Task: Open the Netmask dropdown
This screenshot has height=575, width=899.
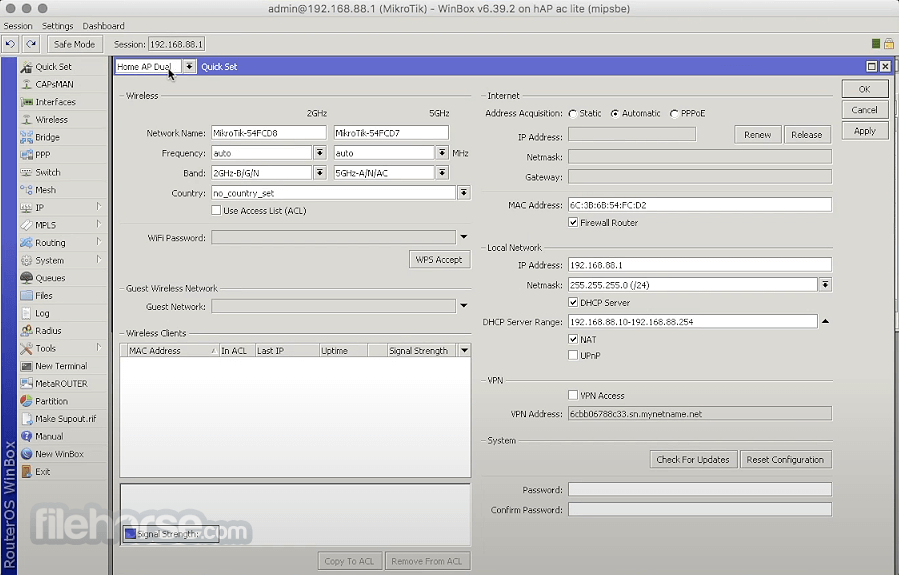Action: click(825, 284)
